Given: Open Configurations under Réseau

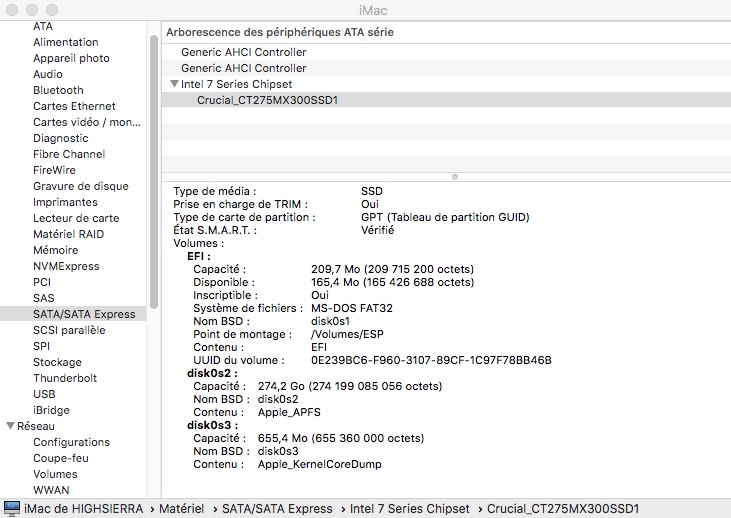Looking at the screenshot, I should [71, 442].
